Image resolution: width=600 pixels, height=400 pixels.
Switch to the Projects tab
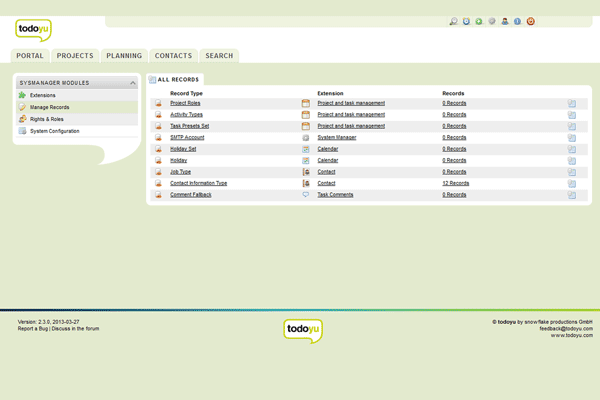75,56
